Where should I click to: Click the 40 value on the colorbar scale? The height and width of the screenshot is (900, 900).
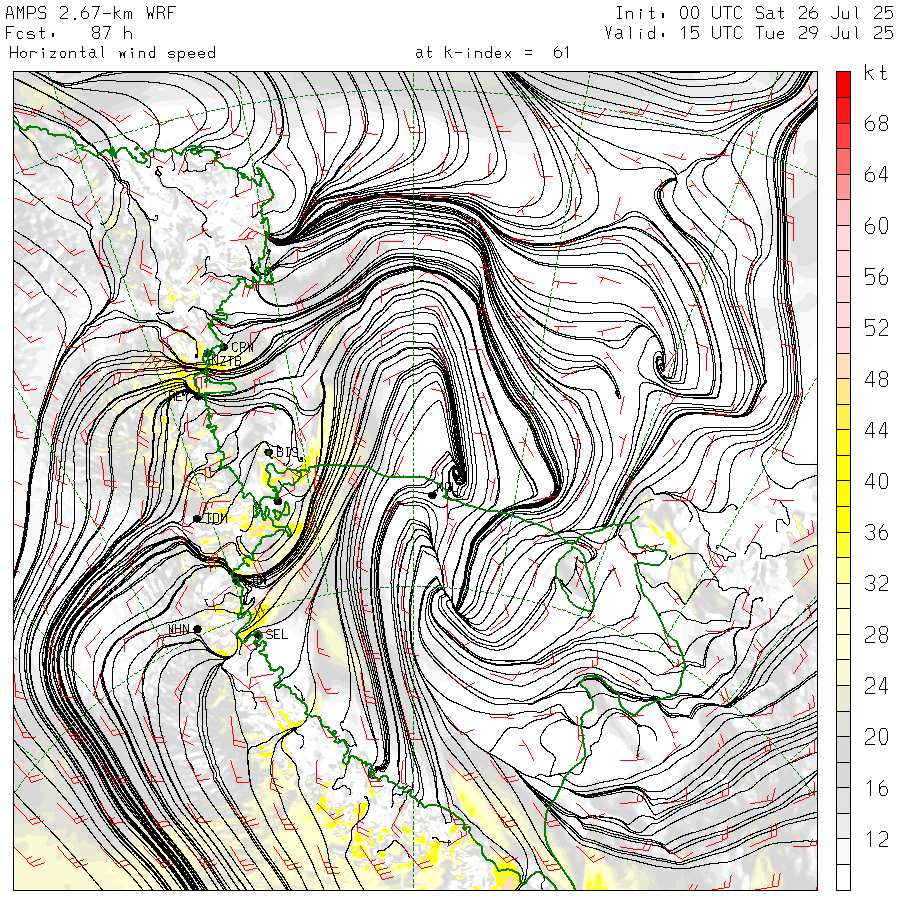click(876, 482)
